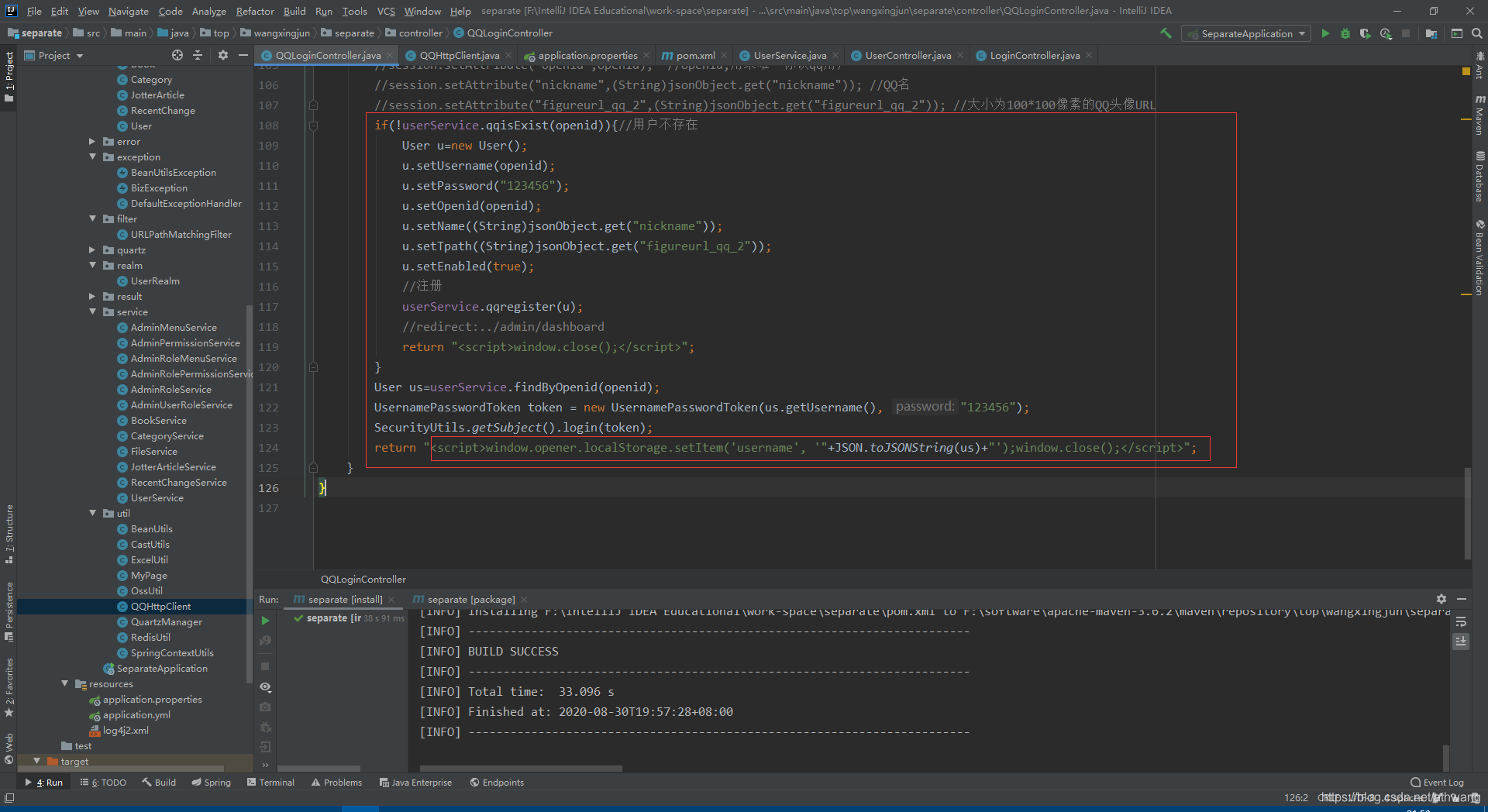Screen dimensions: 1488x812
Task: Open the File menu
Action: [x=34, y=11]
